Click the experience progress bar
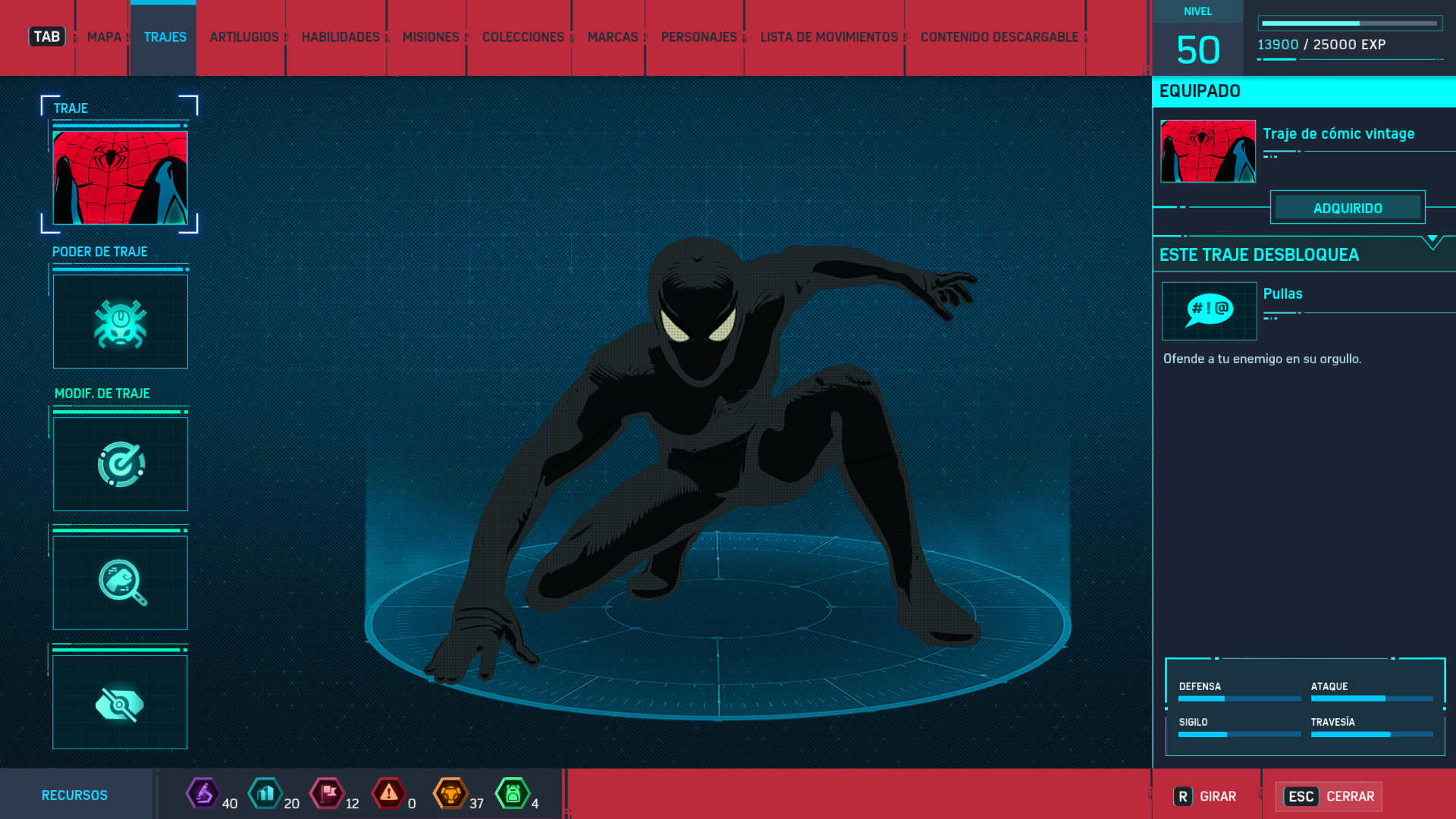The width and height of the screenshot is (1456, 819). (x=1350, y=24)
